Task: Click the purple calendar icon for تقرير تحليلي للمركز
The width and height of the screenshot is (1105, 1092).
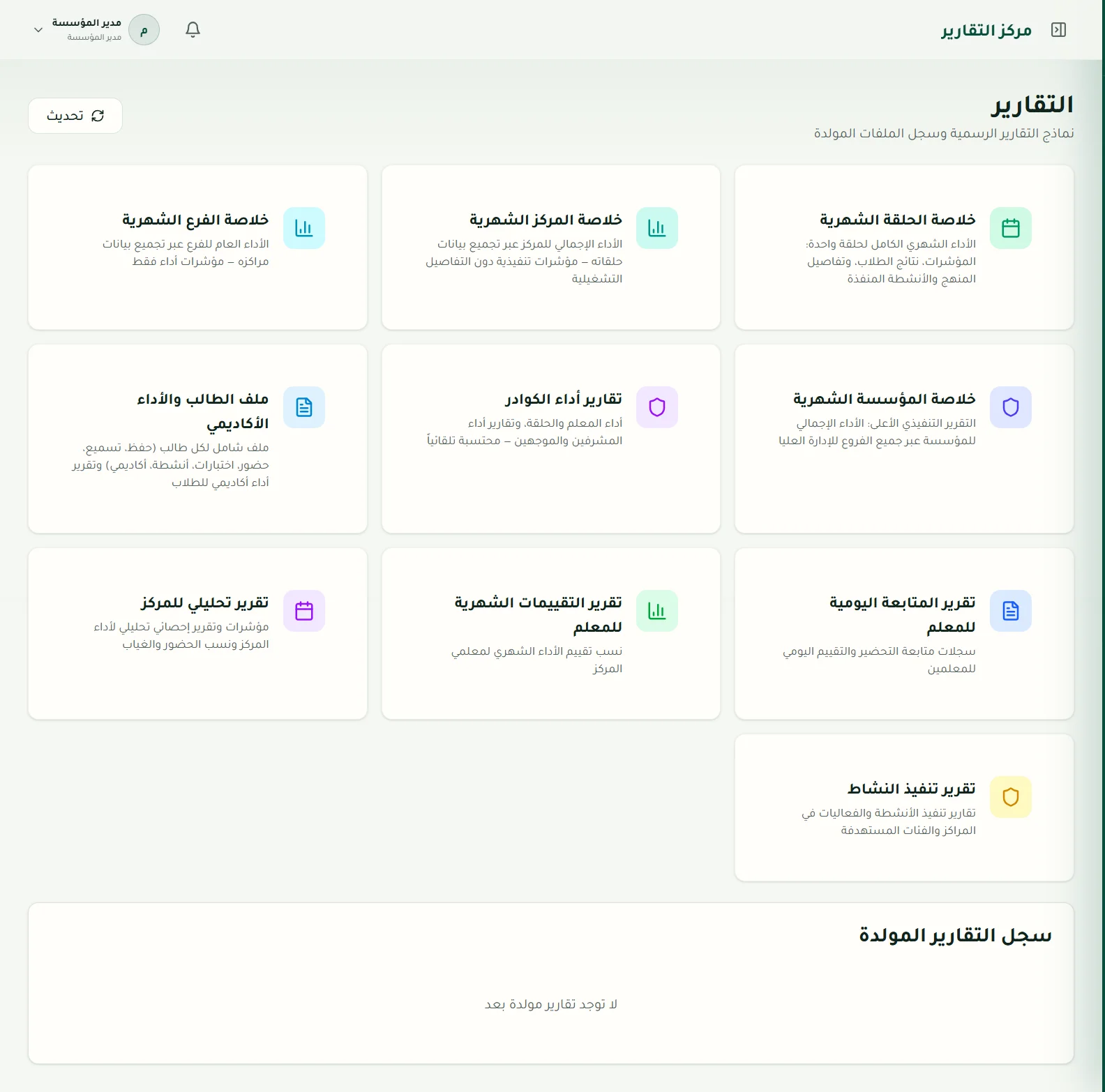Action: (304, 611)
